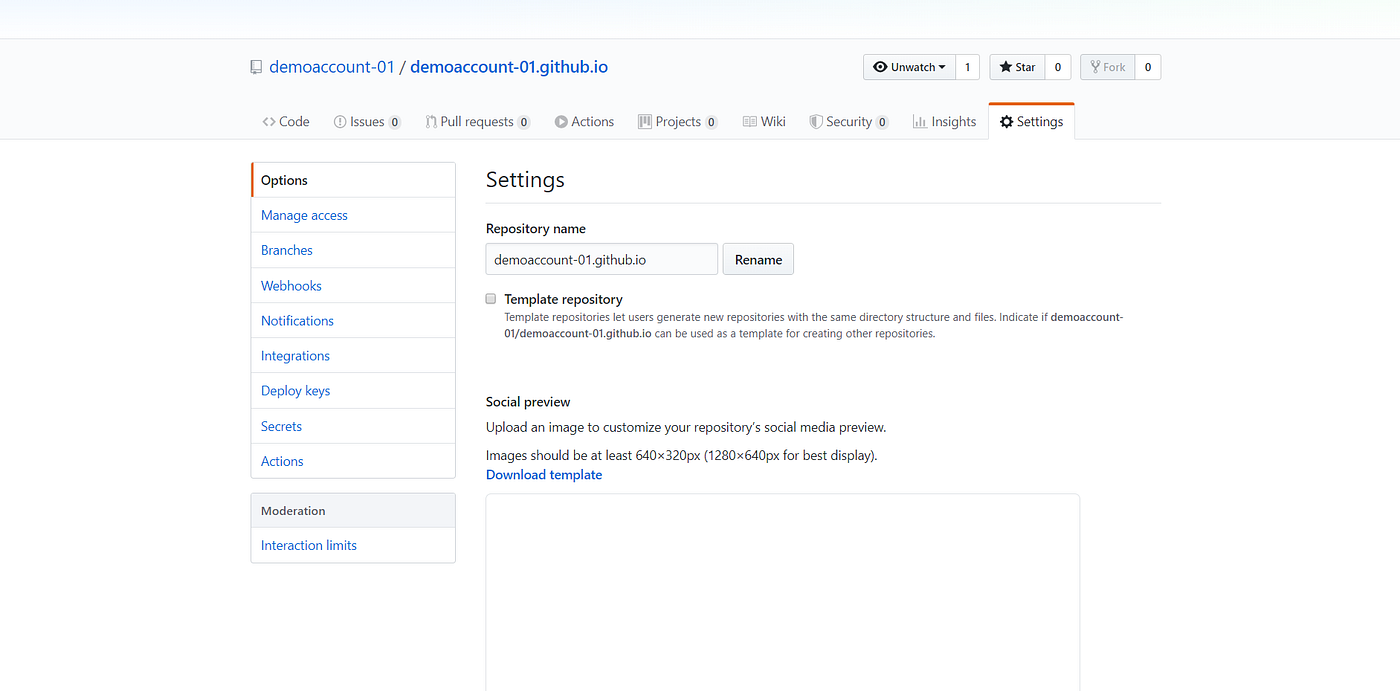Click the shield icon next to Security
Viewport: 1400px width, 691px height.
pos(814,120)
